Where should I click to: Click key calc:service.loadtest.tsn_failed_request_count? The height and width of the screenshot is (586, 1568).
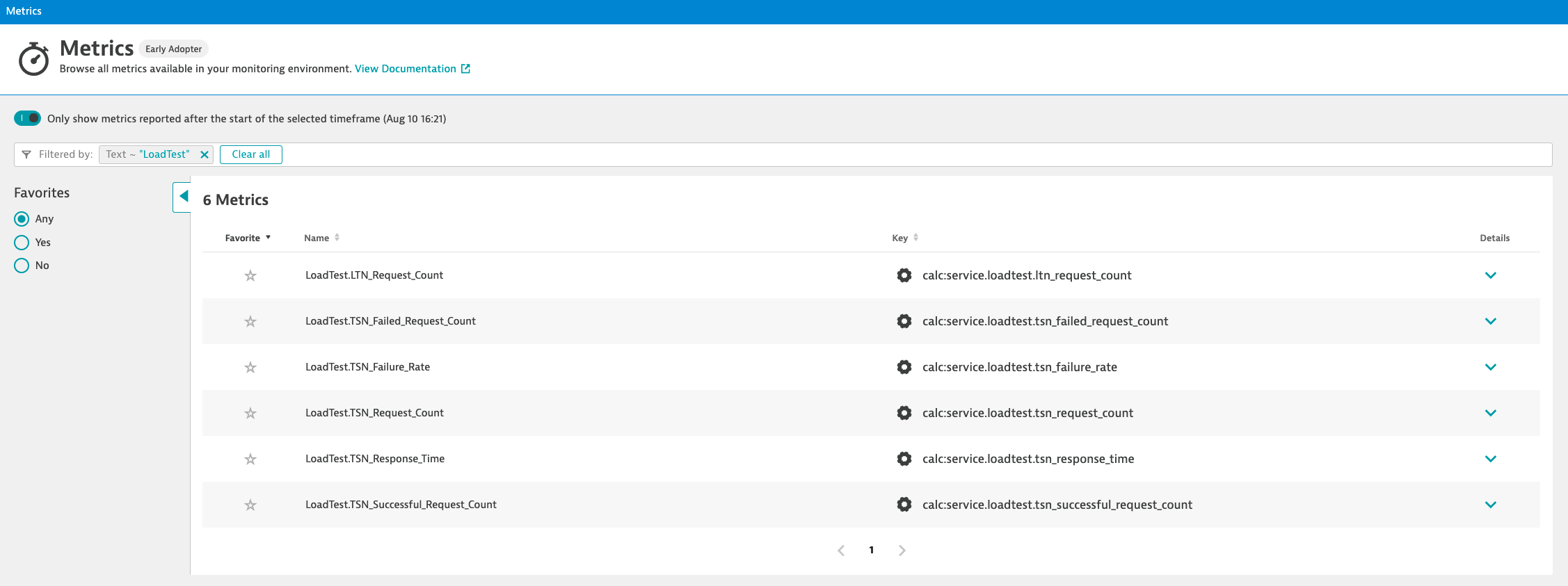[1045, 321]
